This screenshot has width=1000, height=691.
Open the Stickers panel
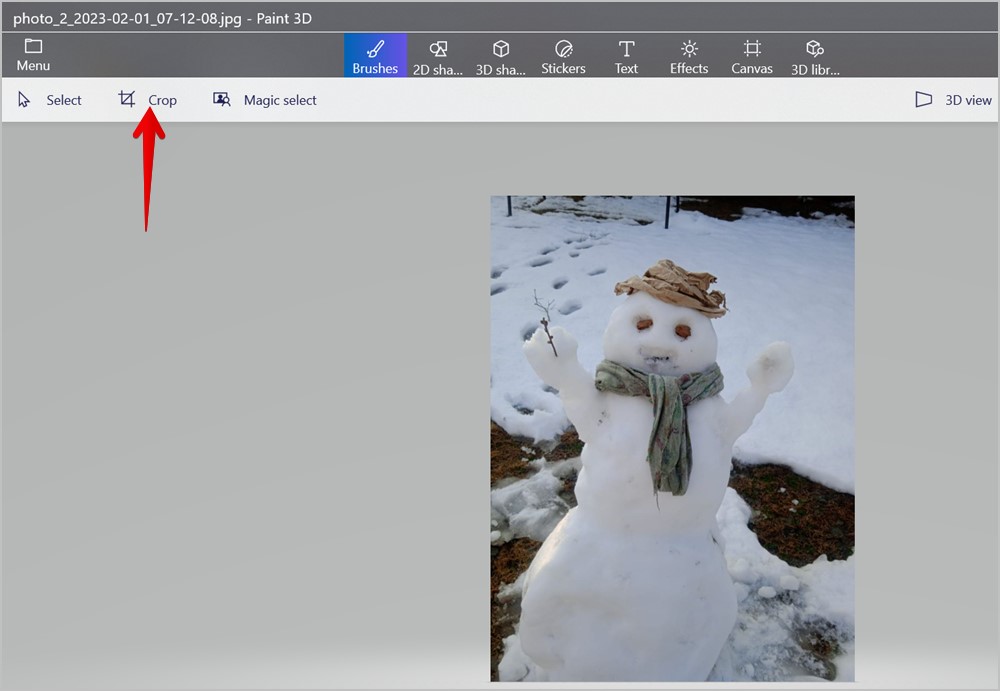tap(563, 56)
